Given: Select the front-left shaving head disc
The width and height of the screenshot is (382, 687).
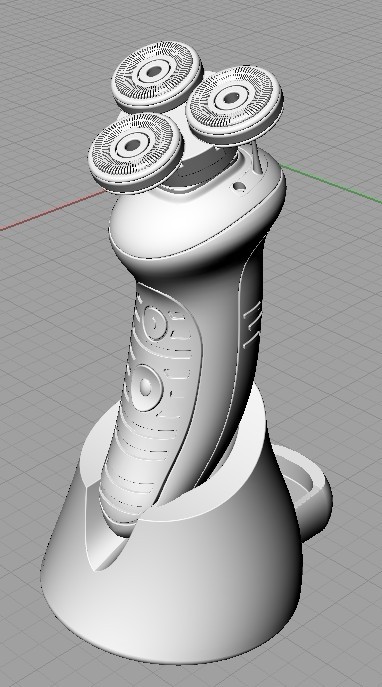Looking at the screenshot, I should 135,151.
